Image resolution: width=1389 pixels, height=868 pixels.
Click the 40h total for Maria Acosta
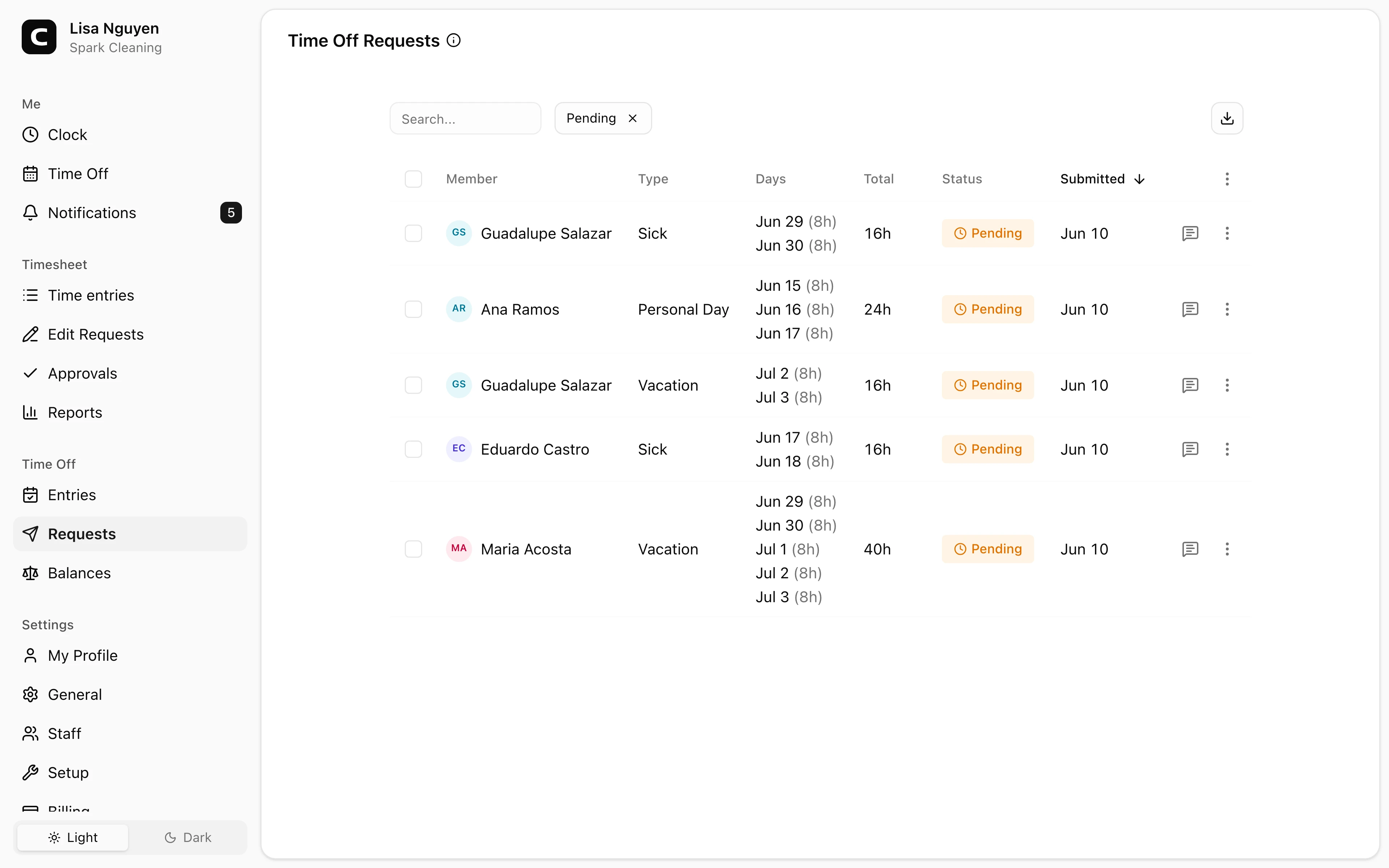point(877,549)
